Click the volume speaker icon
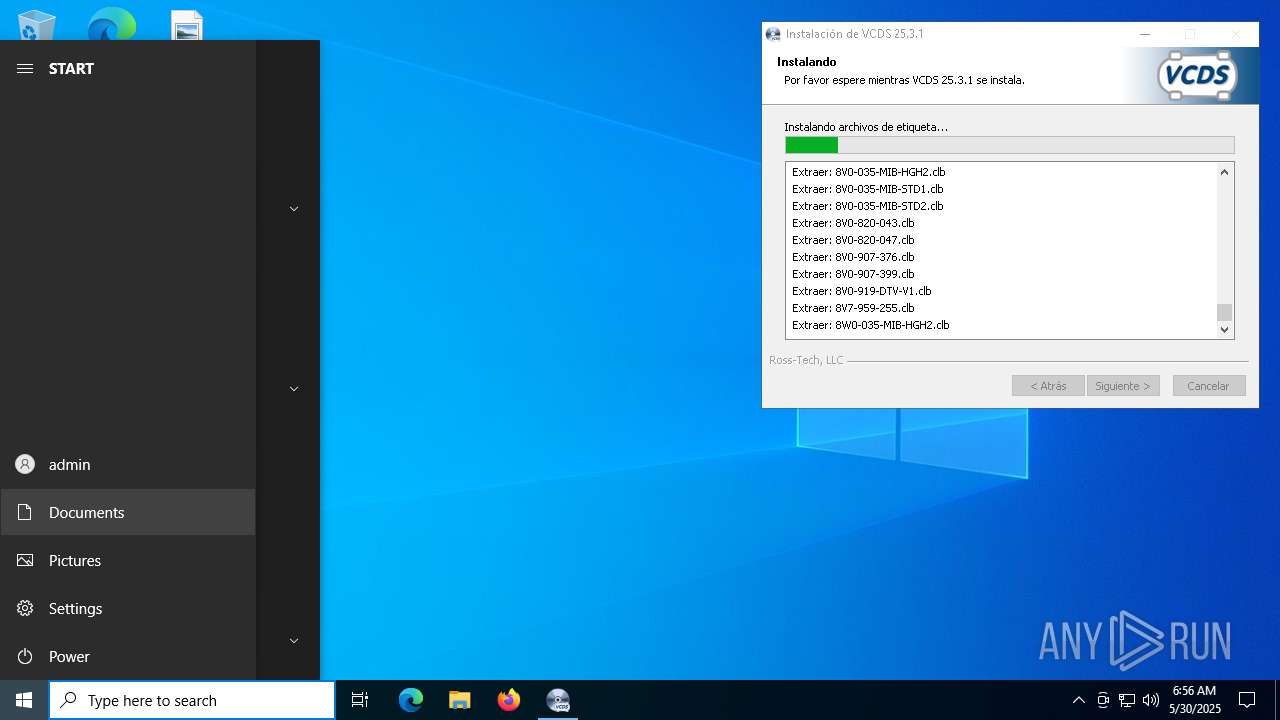Screen dimensions: 1280x720 [x=1151, y=700]
